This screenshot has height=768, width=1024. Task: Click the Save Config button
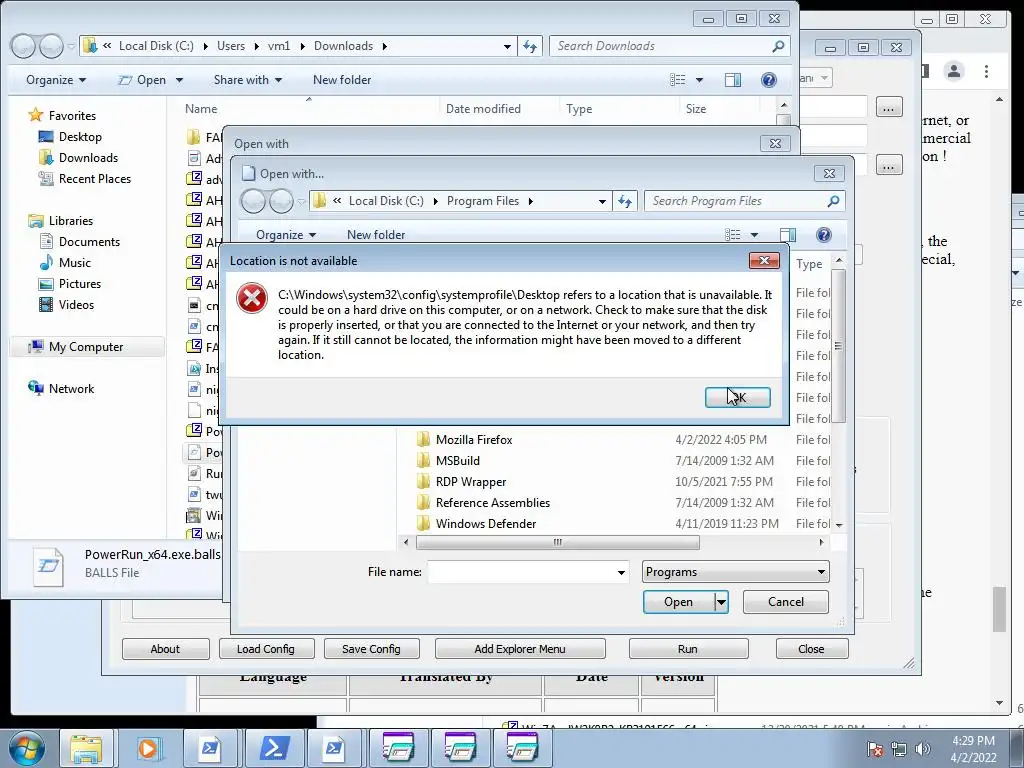click(371, 648)
